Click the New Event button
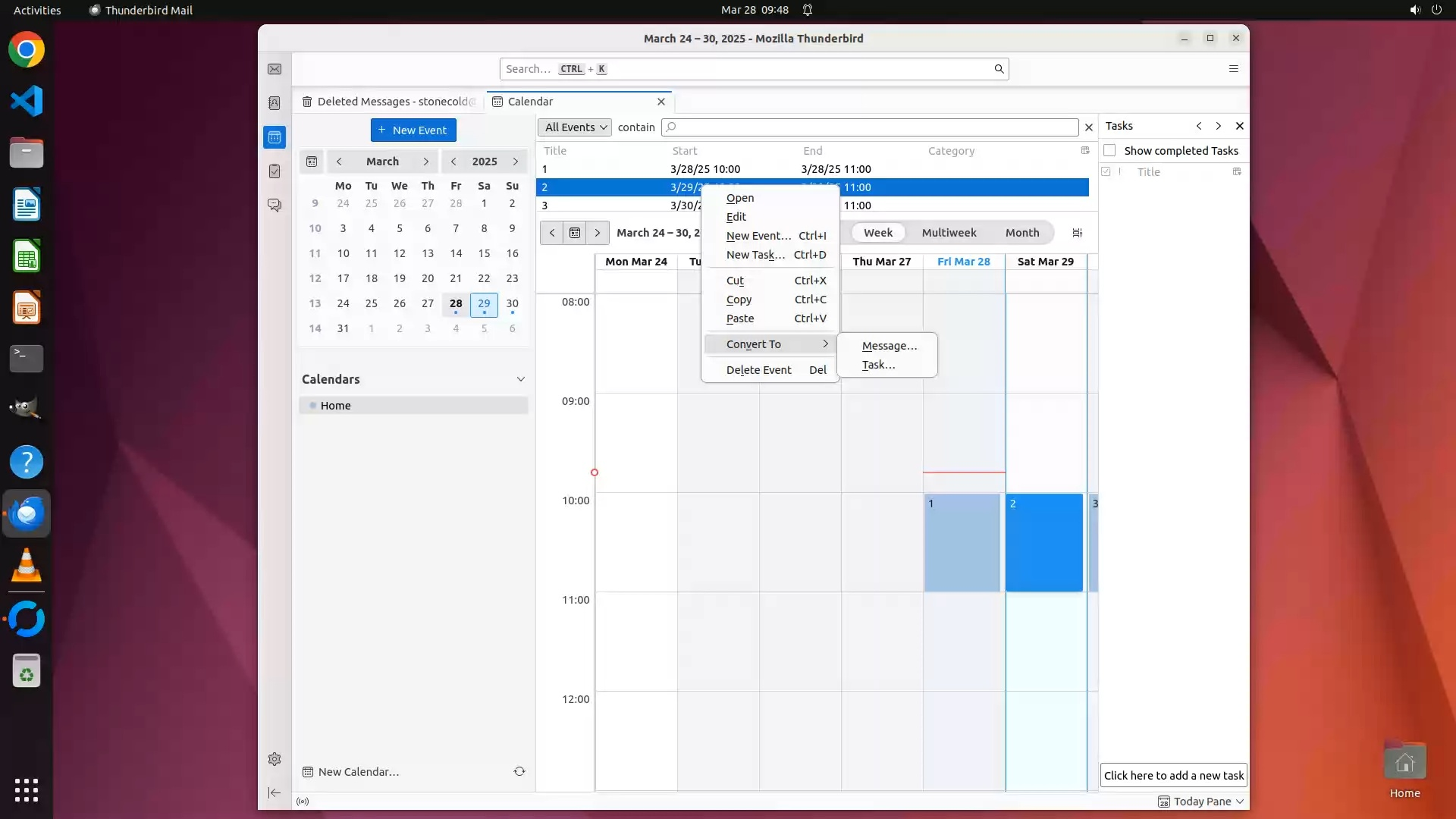Screen dimensions: 1456x819 [x=413, y=130]
